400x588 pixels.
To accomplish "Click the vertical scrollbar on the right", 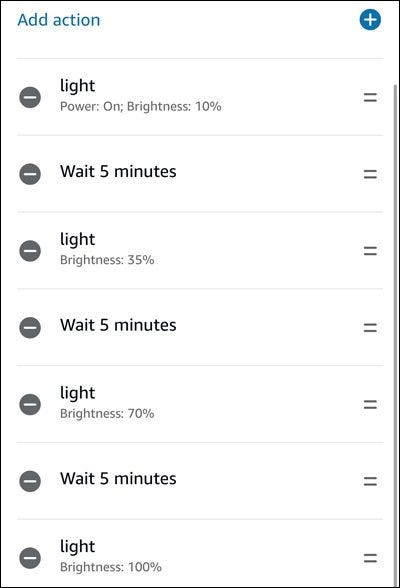I will (x=395, y=334).
